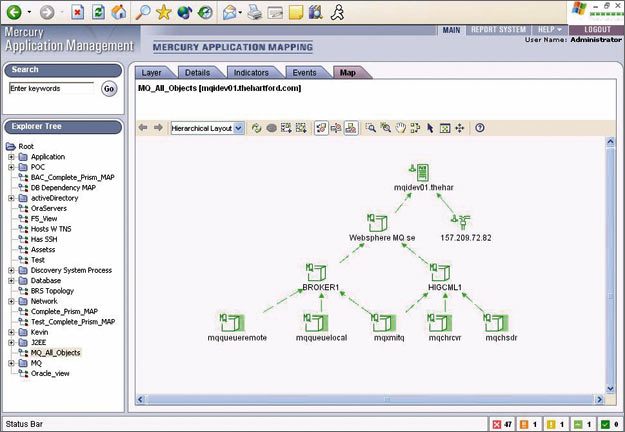Open the REPORT SYSTEM tab
This screenshot has height=432, width=625.
click(498, 29)
